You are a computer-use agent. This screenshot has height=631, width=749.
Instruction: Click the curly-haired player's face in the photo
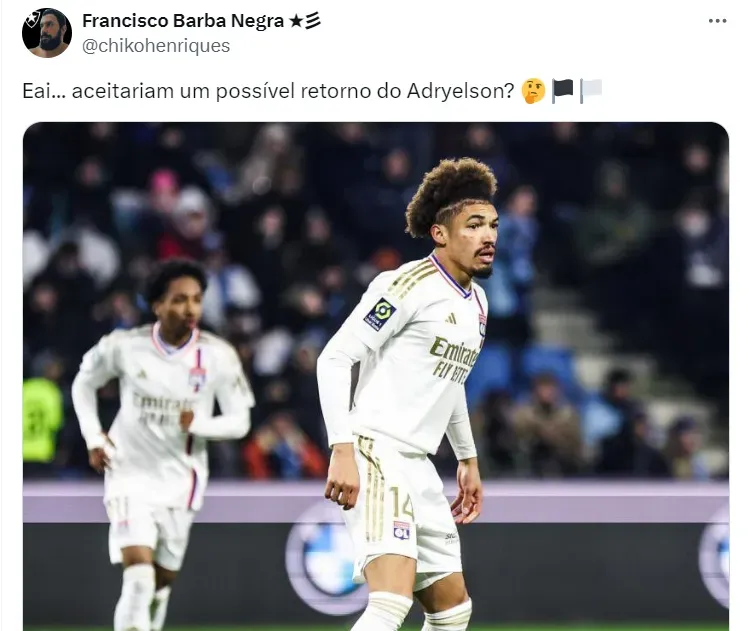pyautogui.click(x=471, y=241)
